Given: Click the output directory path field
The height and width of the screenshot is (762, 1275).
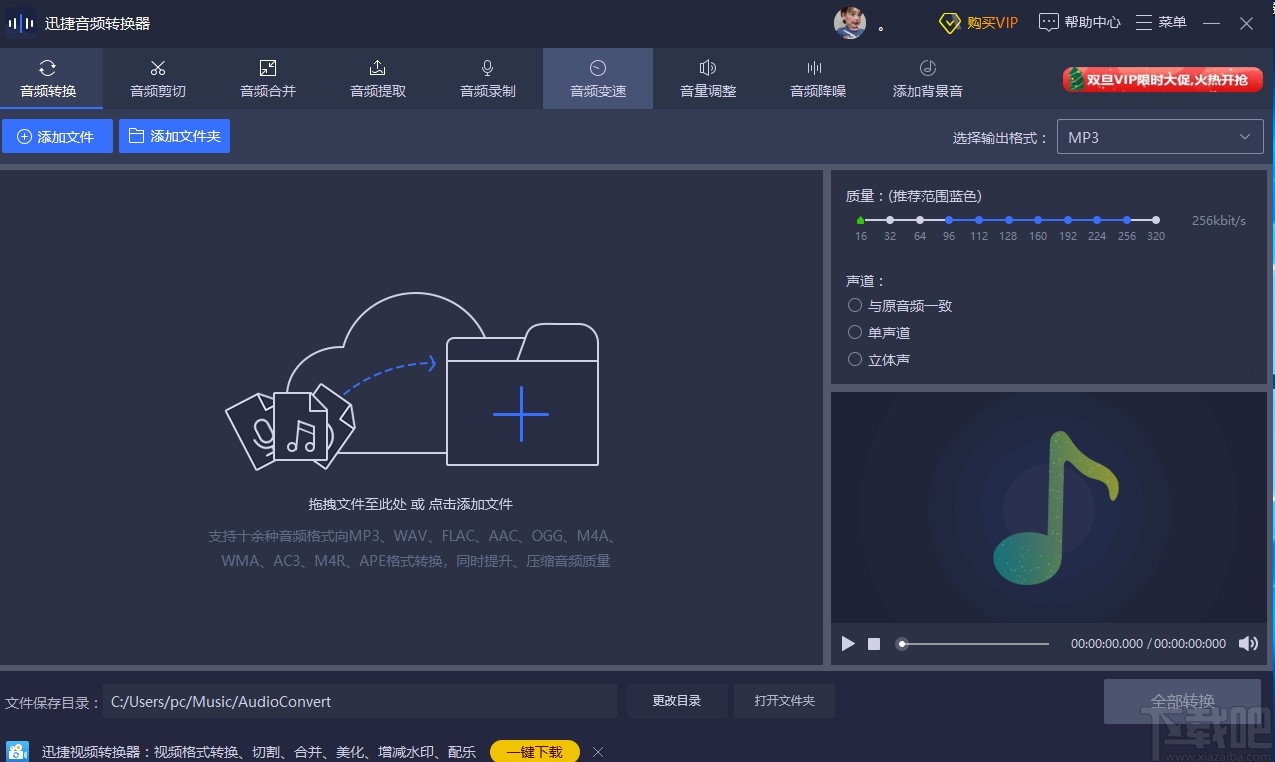Looking at the screenshot, I should (x=360, y=701).
